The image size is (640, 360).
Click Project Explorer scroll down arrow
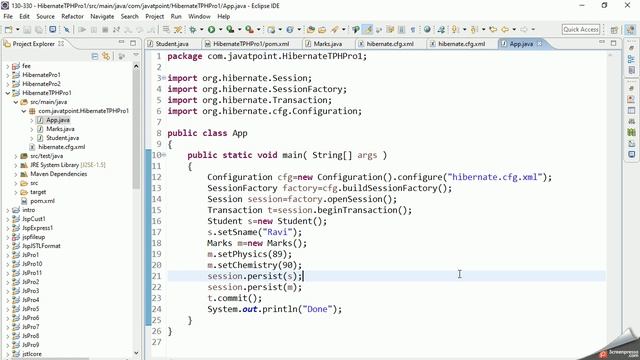(x=136, y=353)
